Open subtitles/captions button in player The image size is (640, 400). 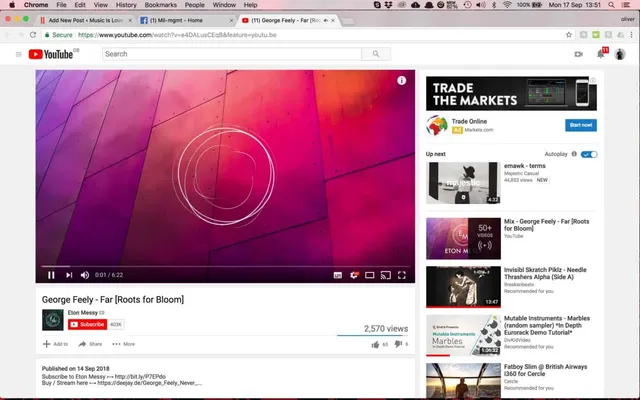(x=338, y=275)
